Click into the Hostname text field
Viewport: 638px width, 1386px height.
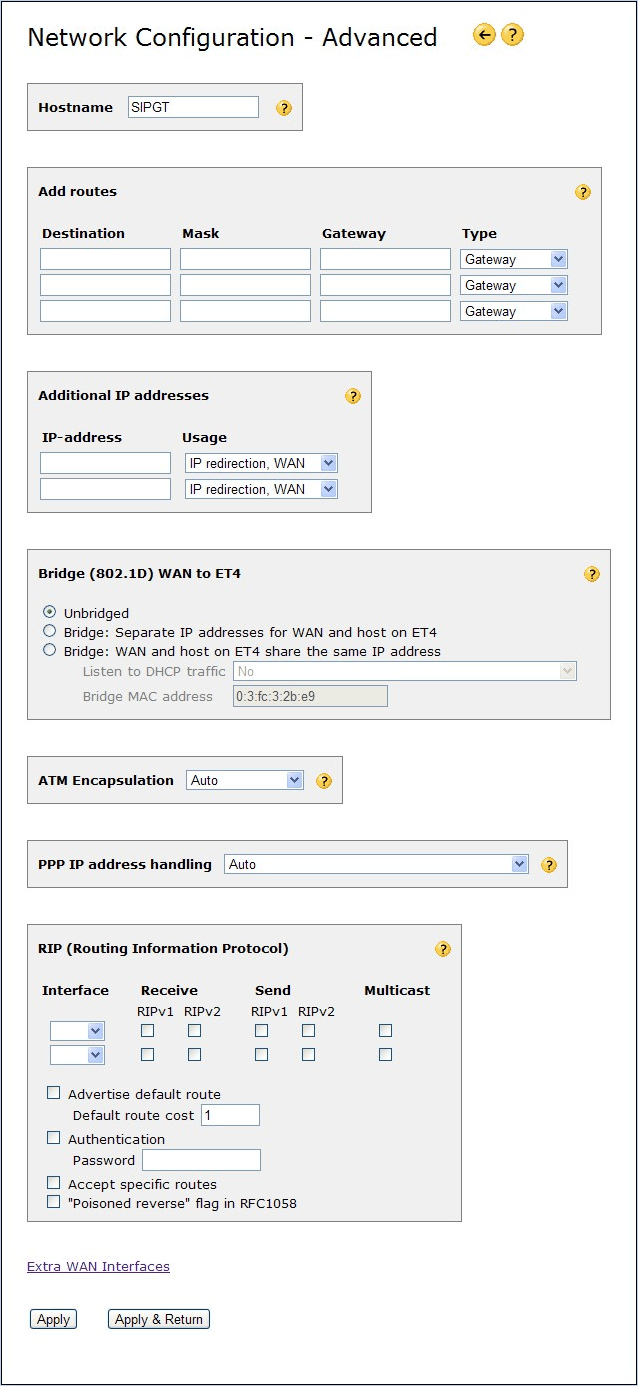click(193, 107)
